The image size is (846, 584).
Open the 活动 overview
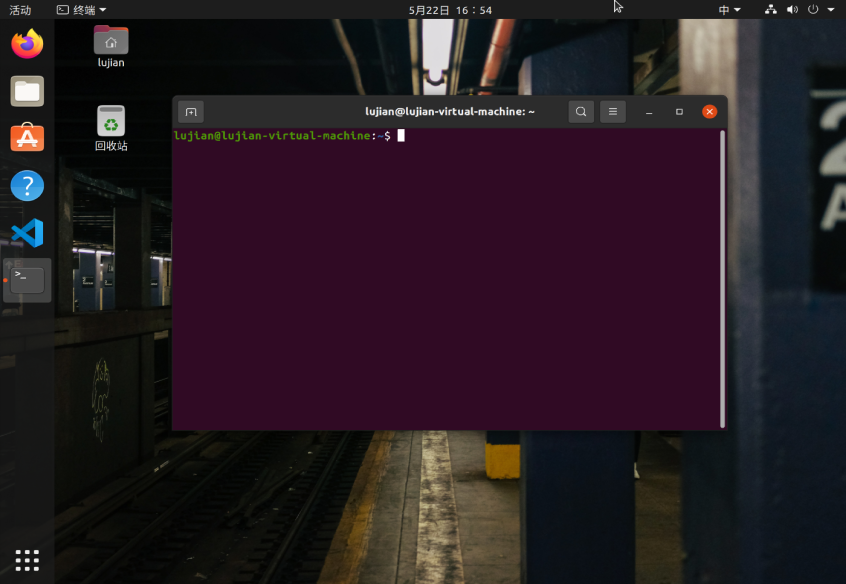click(20, 10)
